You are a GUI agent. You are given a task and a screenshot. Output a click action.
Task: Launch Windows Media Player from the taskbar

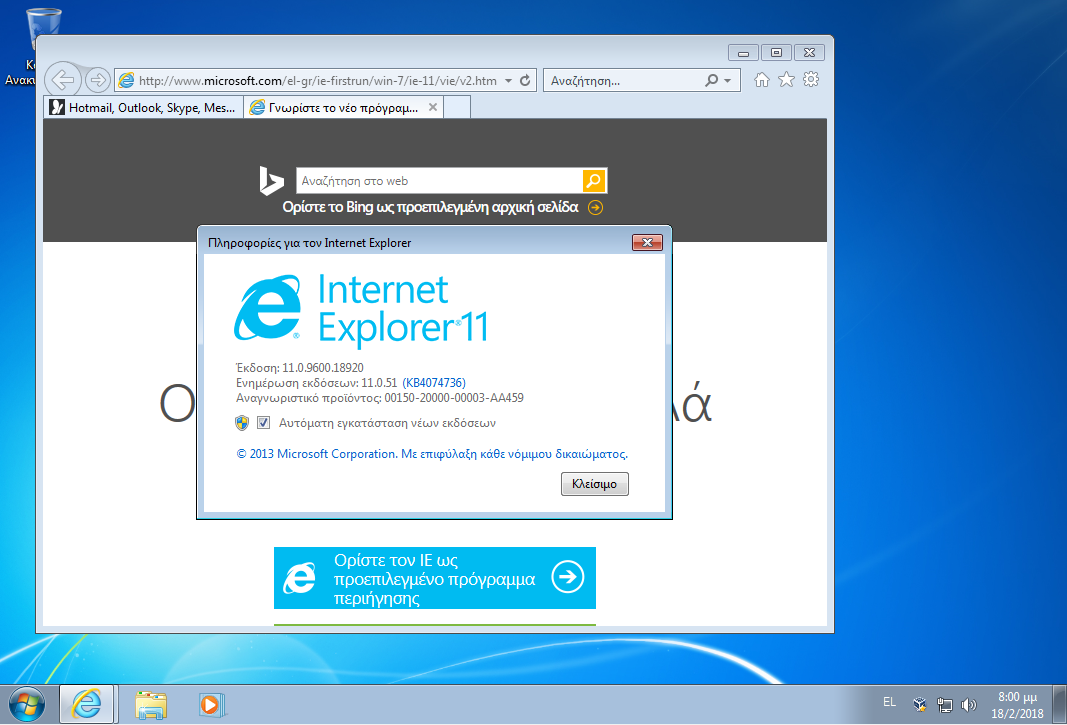212,705
